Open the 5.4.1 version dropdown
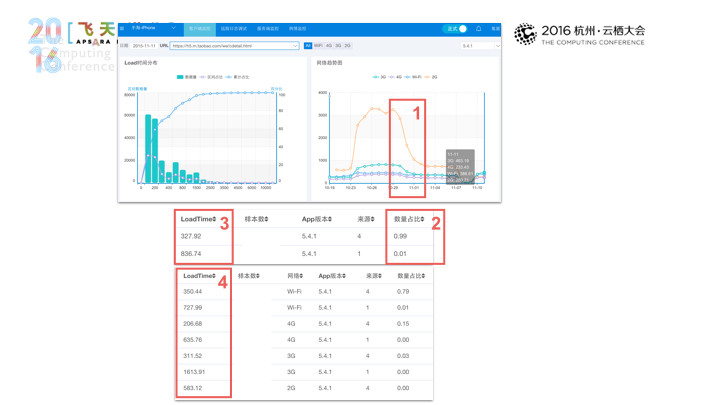This screenshot has width=720, height=405. point(480,45)
